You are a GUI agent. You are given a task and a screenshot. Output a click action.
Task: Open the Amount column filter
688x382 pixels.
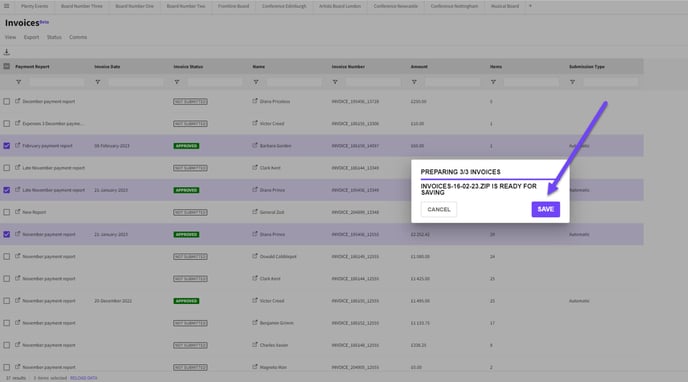414,82
